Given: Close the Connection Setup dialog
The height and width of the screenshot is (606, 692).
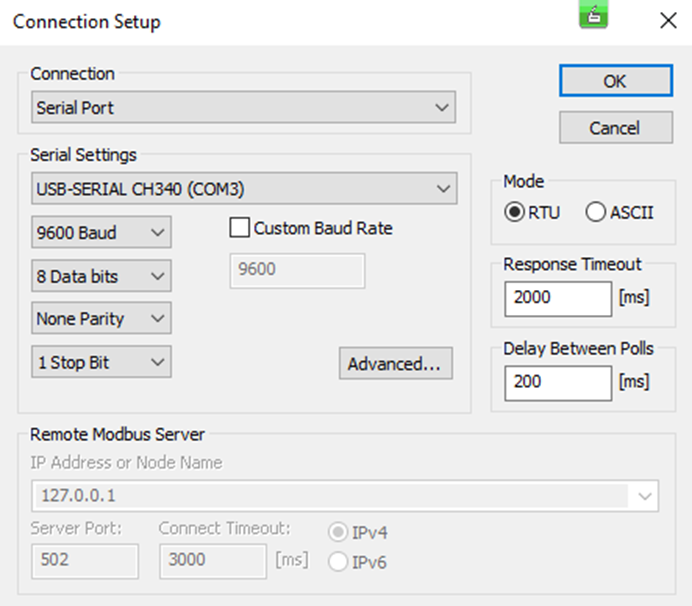Looking at the screenshot, I should (667, 20).
